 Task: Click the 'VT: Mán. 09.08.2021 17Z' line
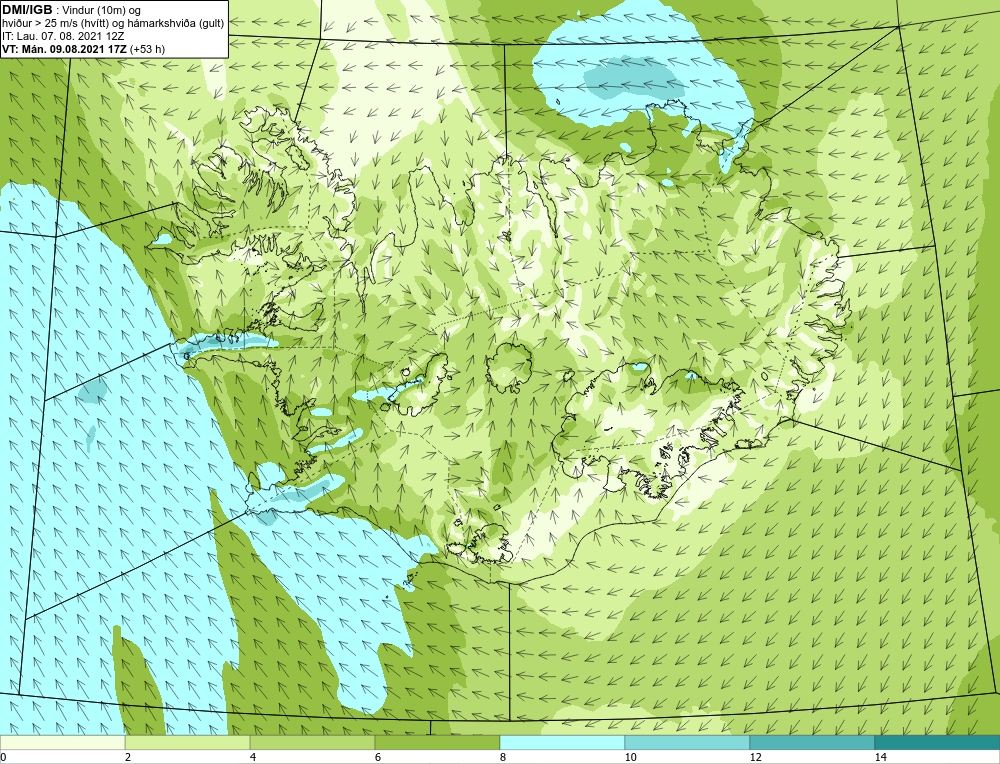64,48
